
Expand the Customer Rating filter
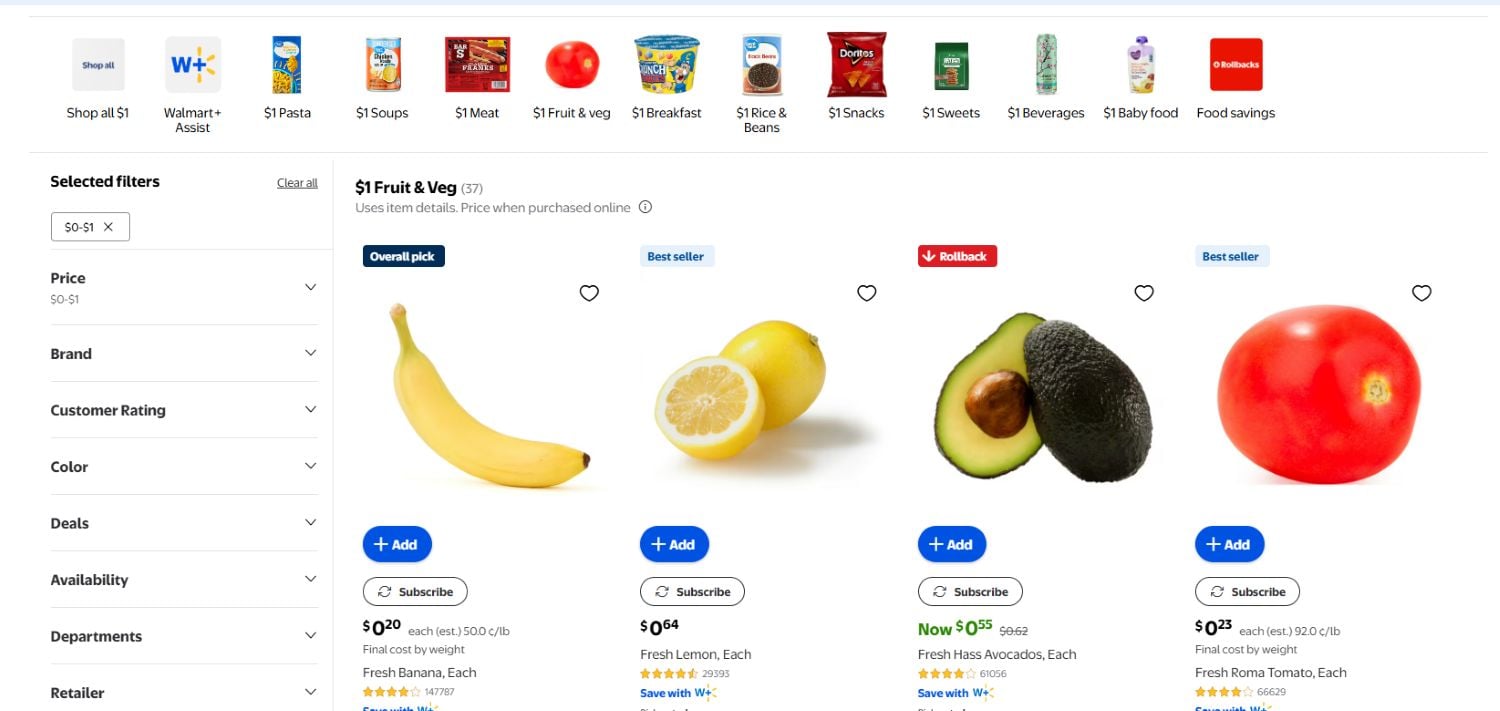184,410
